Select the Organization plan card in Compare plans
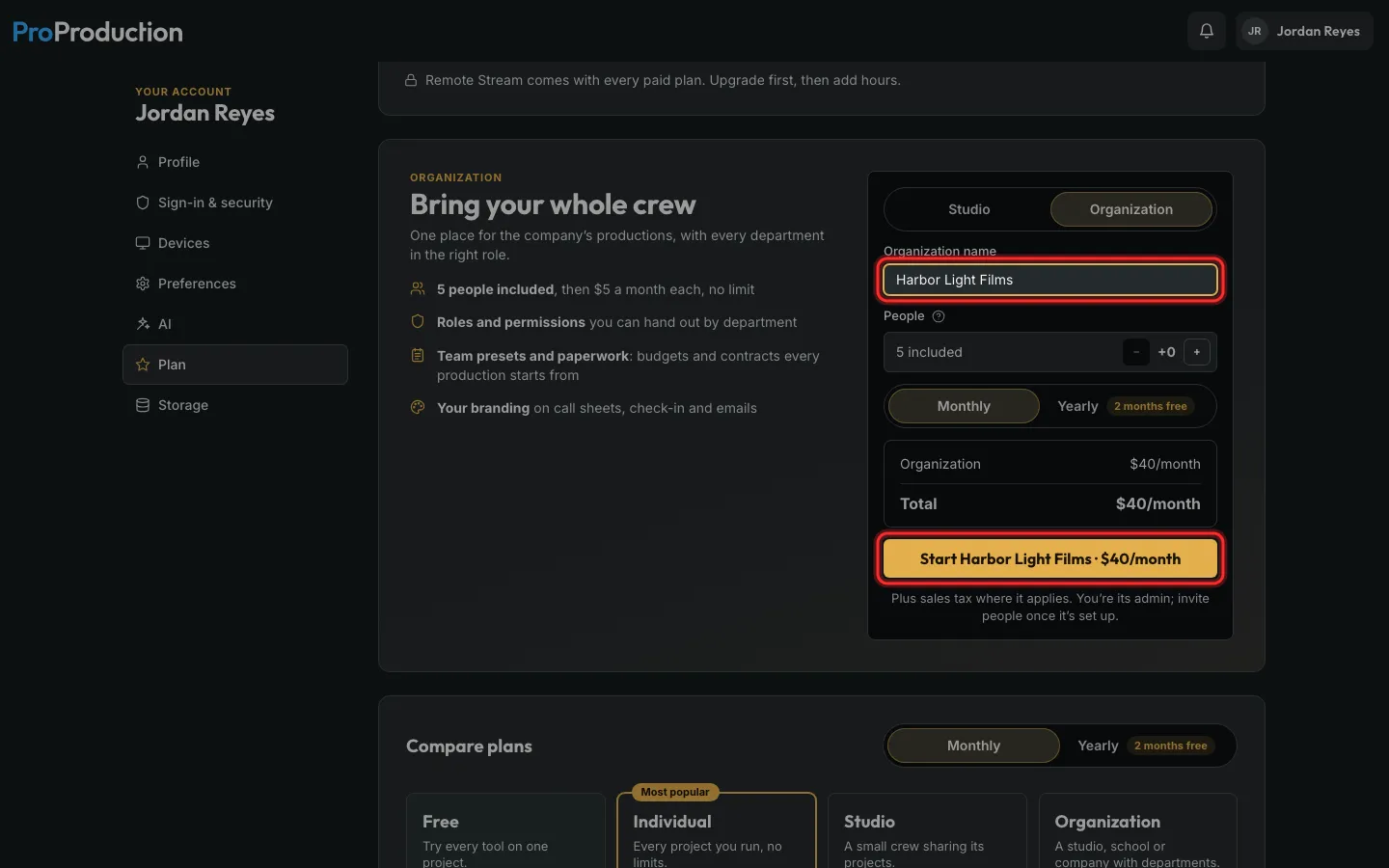 (x=1138, y=830)
